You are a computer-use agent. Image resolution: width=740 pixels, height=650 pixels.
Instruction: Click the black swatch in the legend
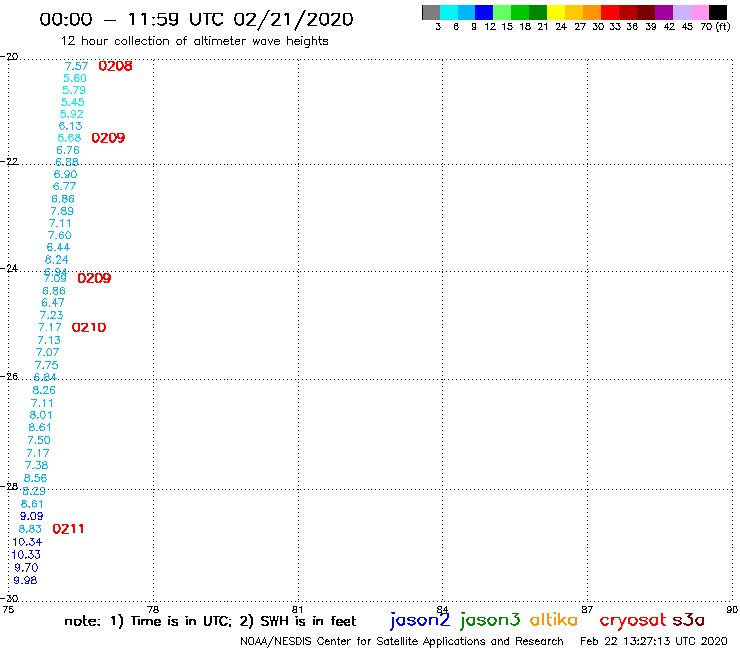point(718,12)
